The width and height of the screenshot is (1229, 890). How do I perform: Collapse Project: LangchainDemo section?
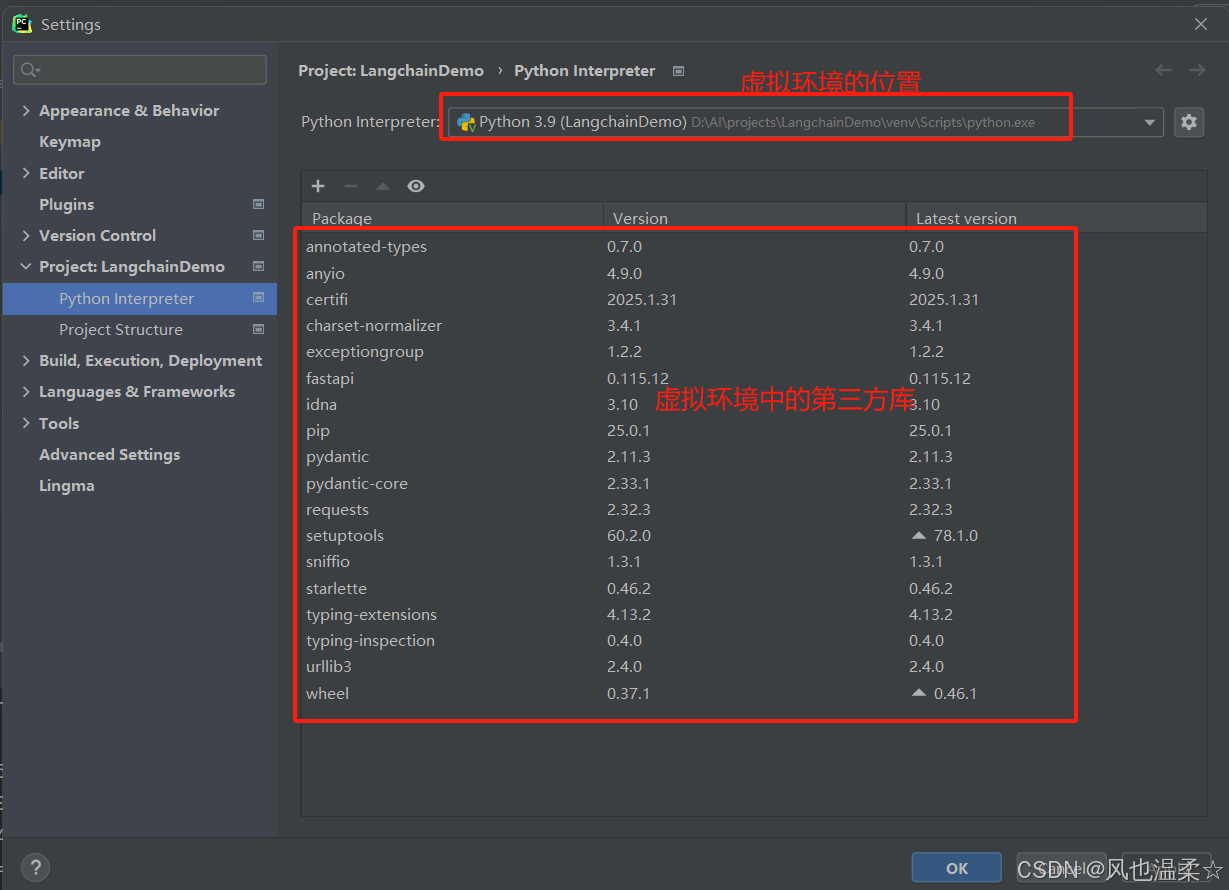pyautogui.click(x=26, y=267)
